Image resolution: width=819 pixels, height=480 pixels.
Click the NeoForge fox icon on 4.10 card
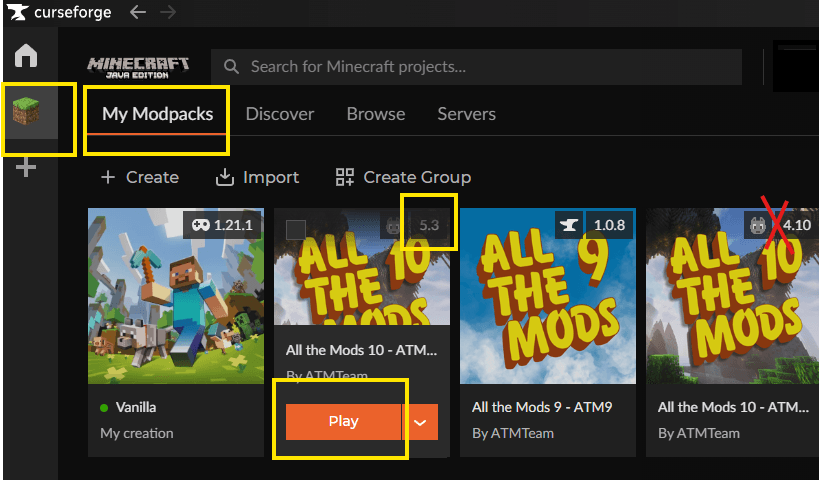(757, 225)
